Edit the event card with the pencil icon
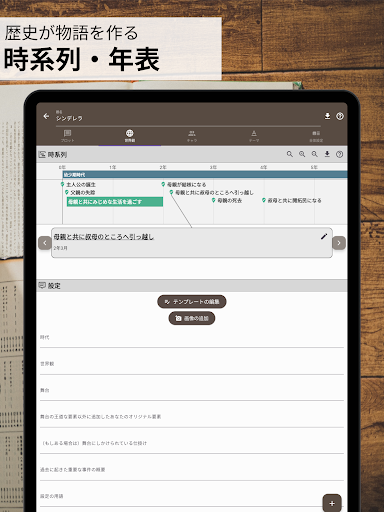This screenshot has width=384, height=512. click(x=324, y=236)
